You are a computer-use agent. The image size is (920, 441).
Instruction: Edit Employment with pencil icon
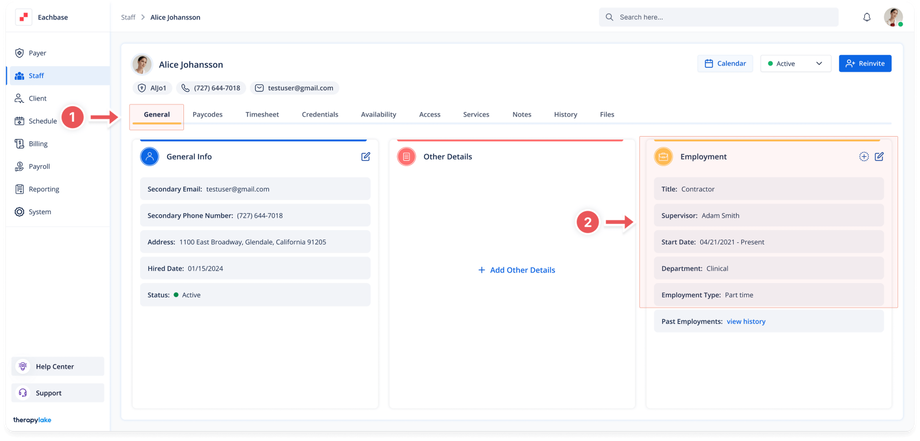[x=879, y=157]
